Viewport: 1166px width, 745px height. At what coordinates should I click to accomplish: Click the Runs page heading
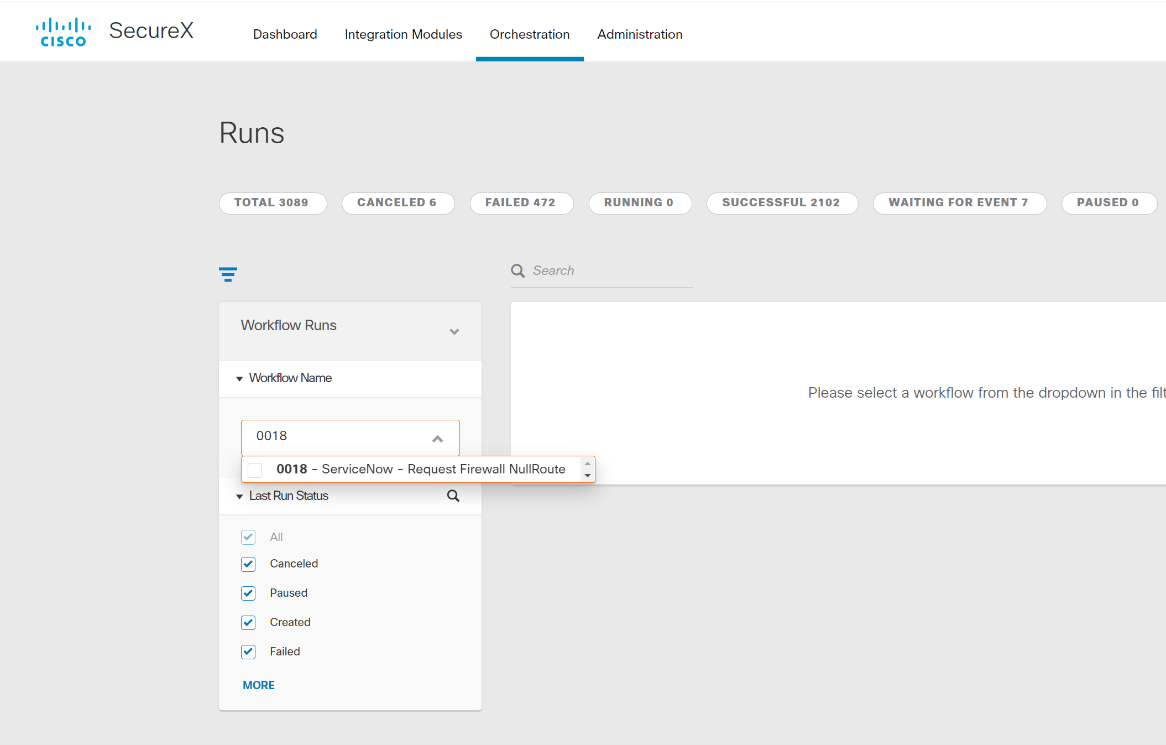(251, 133)
